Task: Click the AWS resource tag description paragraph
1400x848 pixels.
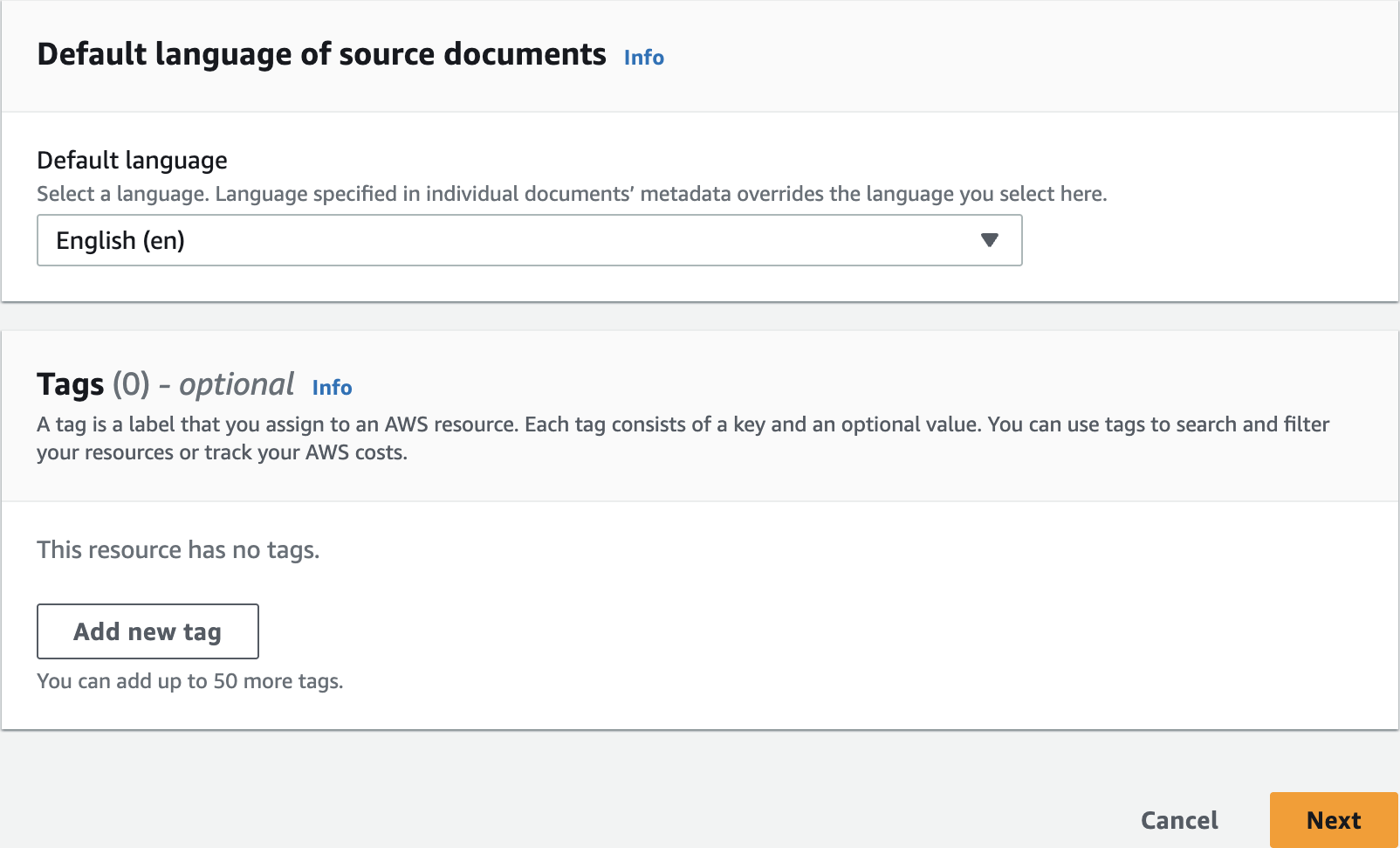Action: tap(683, 438)
